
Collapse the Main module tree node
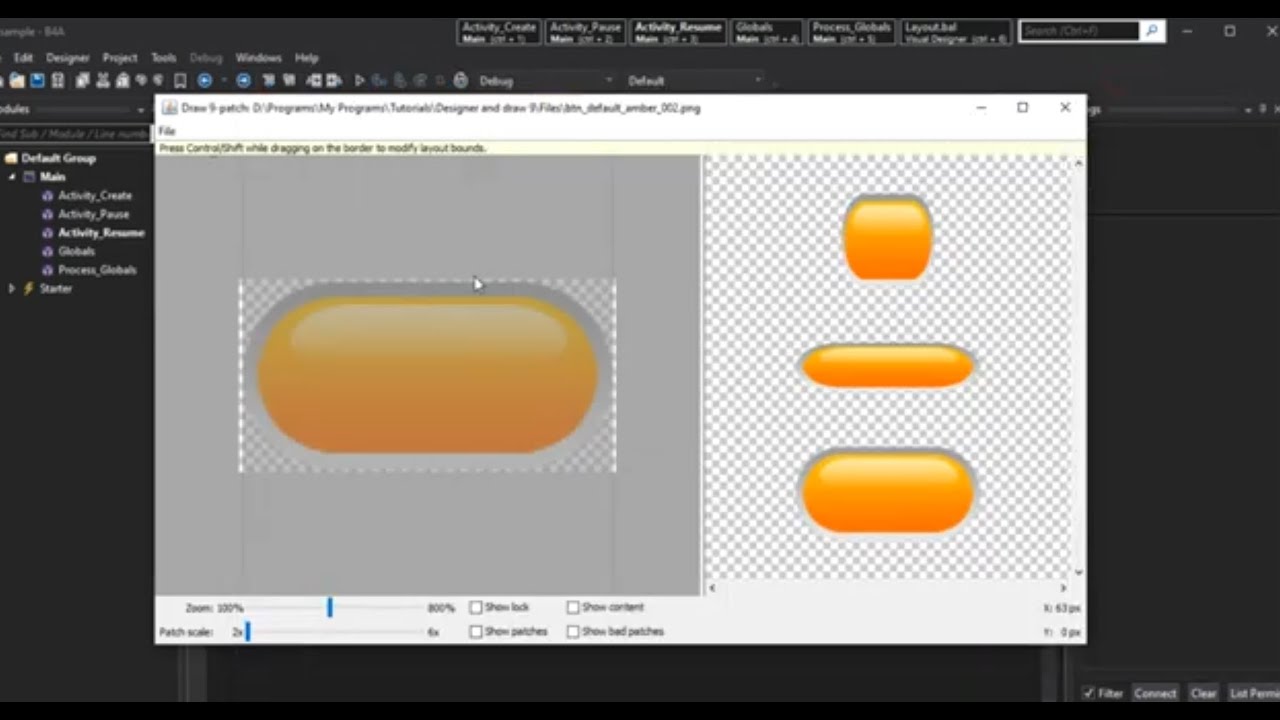tap(12, 177)
